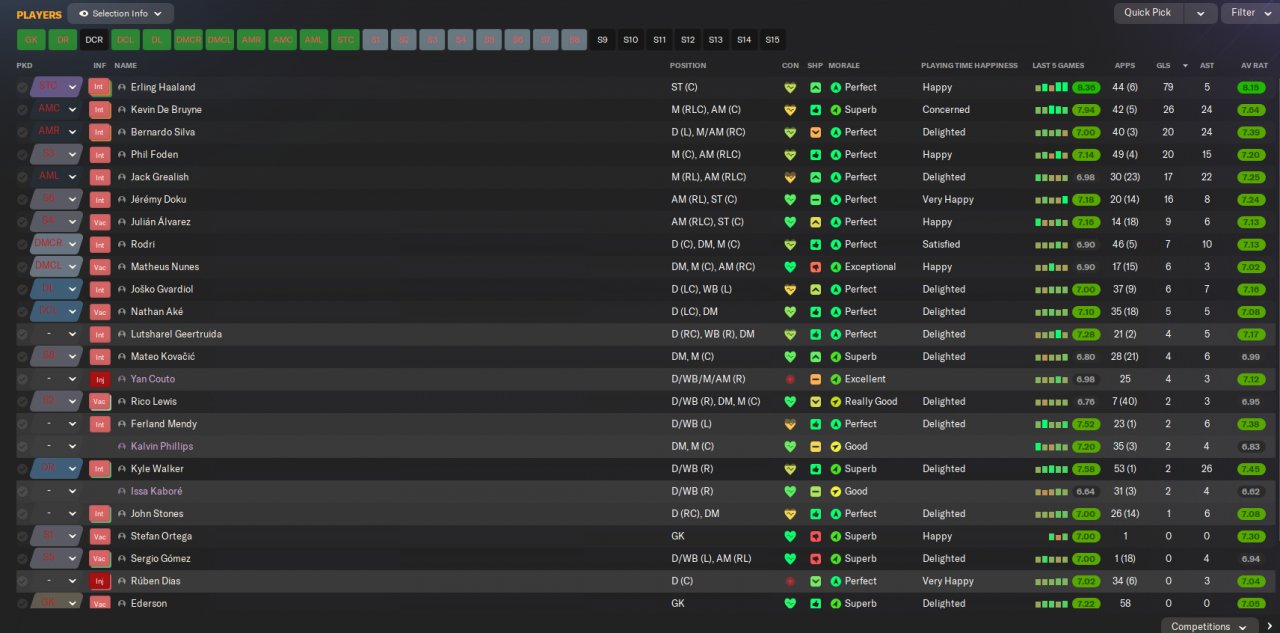Select the S9 substitute slot tab
1280x633 pixels.
click(602, 40)
